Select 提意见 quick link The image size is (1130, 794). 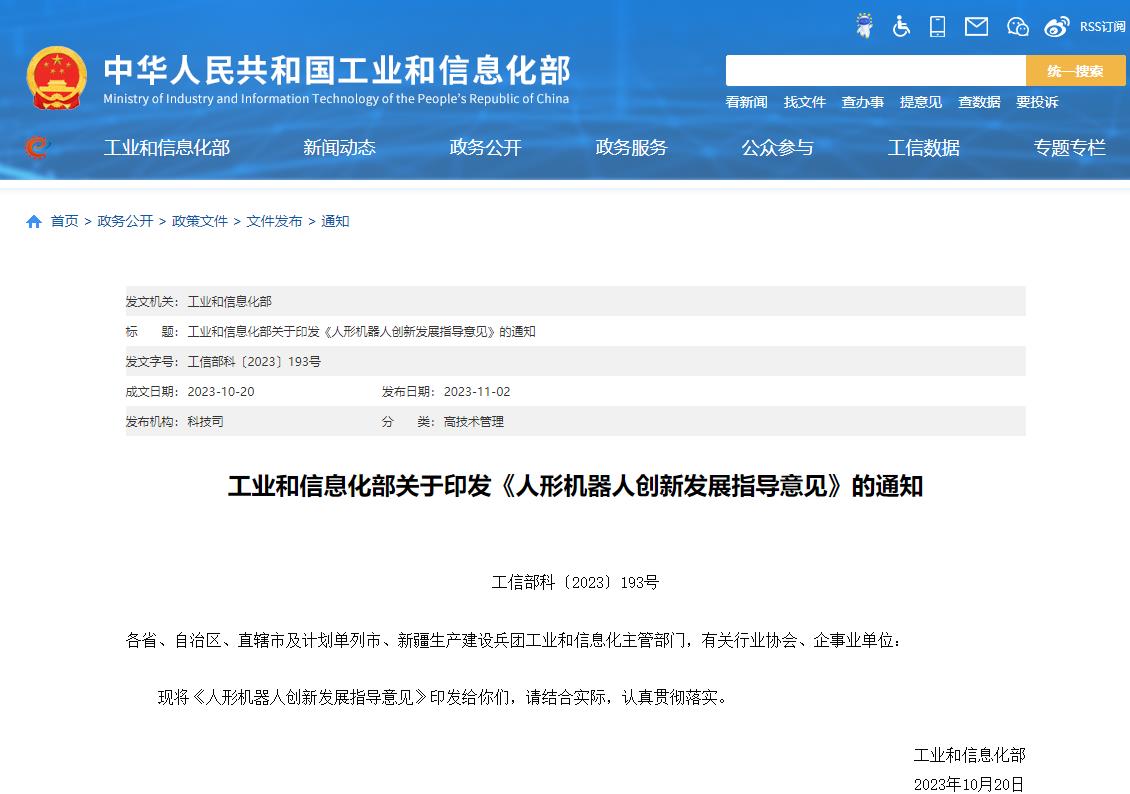[x=920, y=102]
